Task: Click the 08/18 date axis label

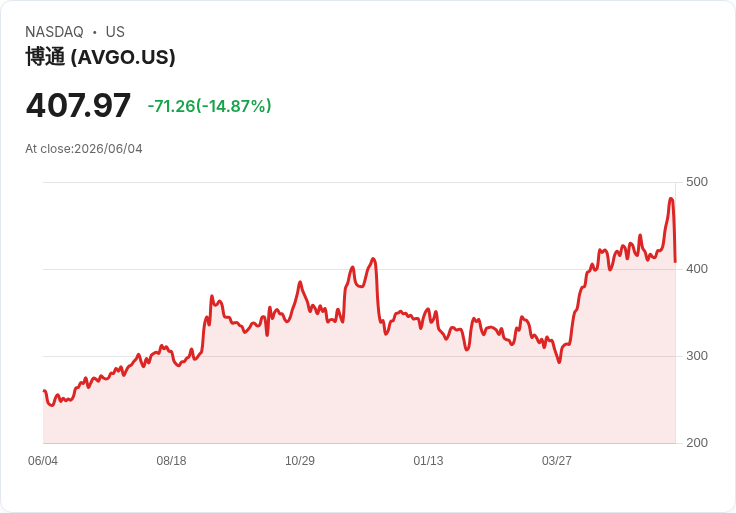Action: point(171,460)
